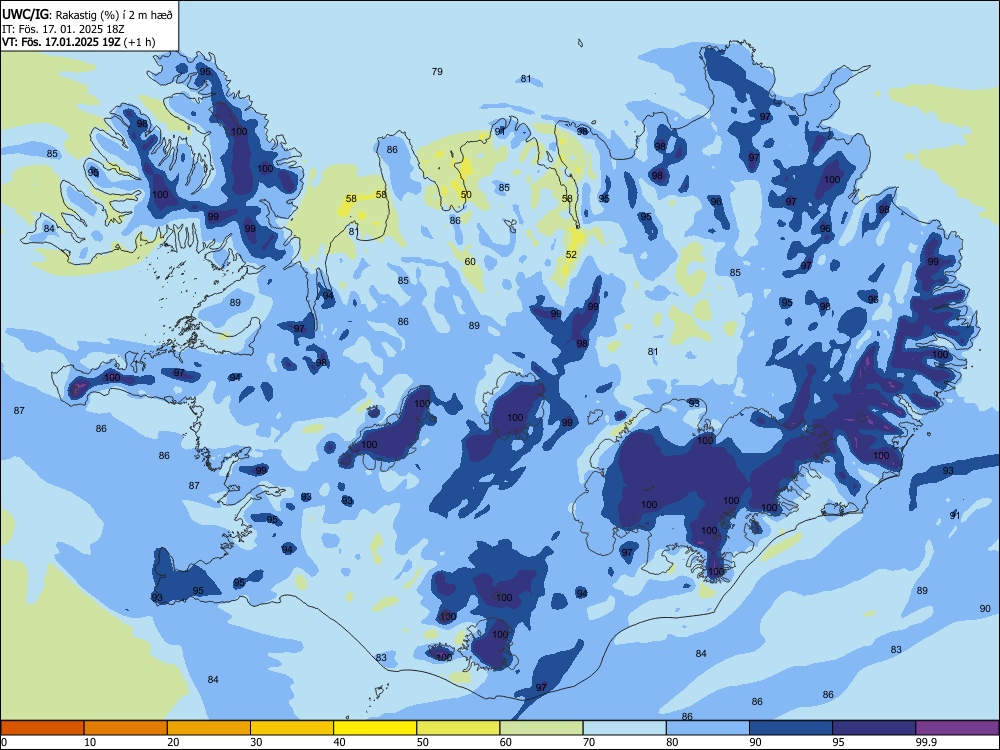Click the humidity value "79" over the northern sea
Screen dimensions: 1000x750
(437, 71)
